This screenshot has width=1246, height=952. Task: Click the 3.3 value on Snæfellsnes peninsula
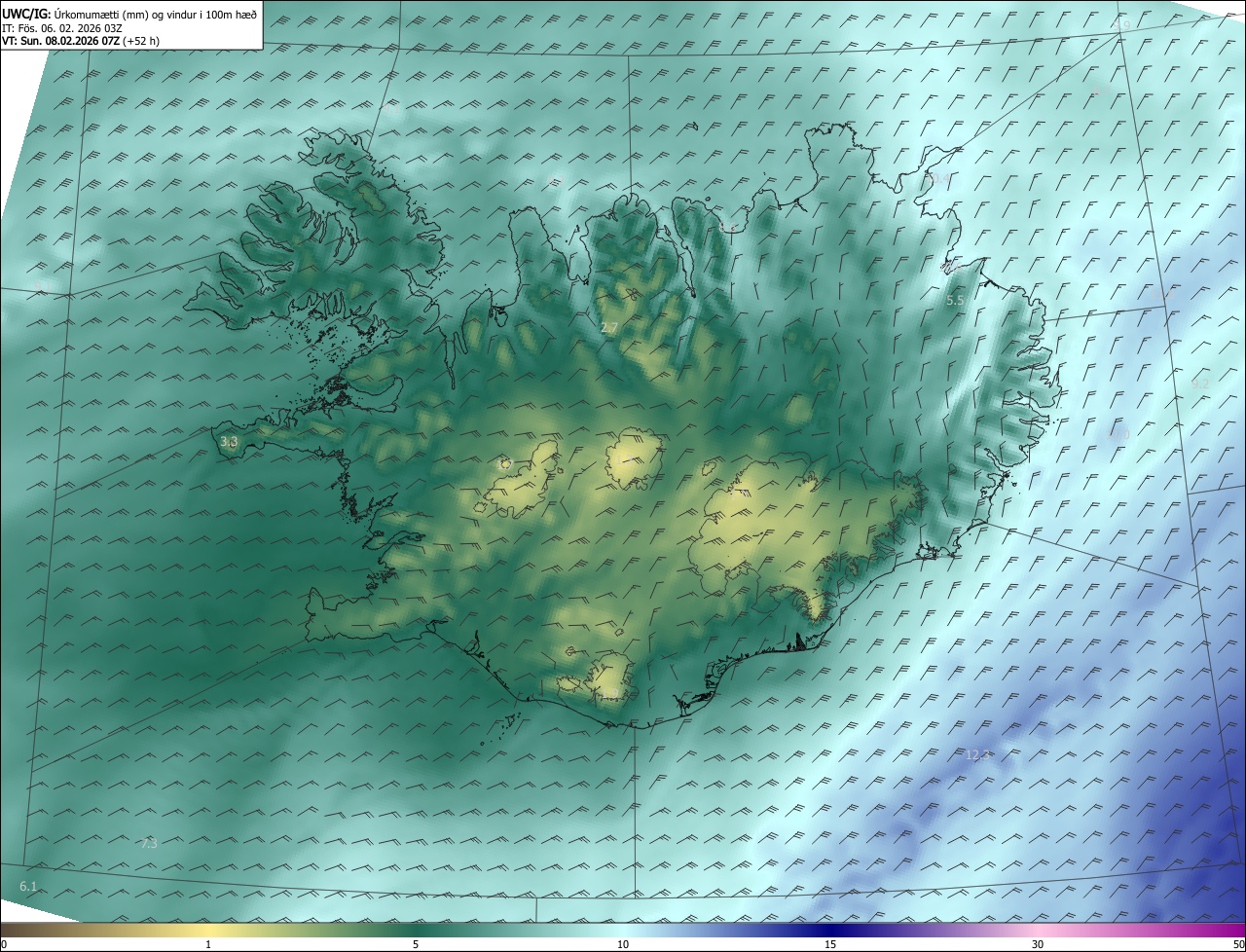229,442
